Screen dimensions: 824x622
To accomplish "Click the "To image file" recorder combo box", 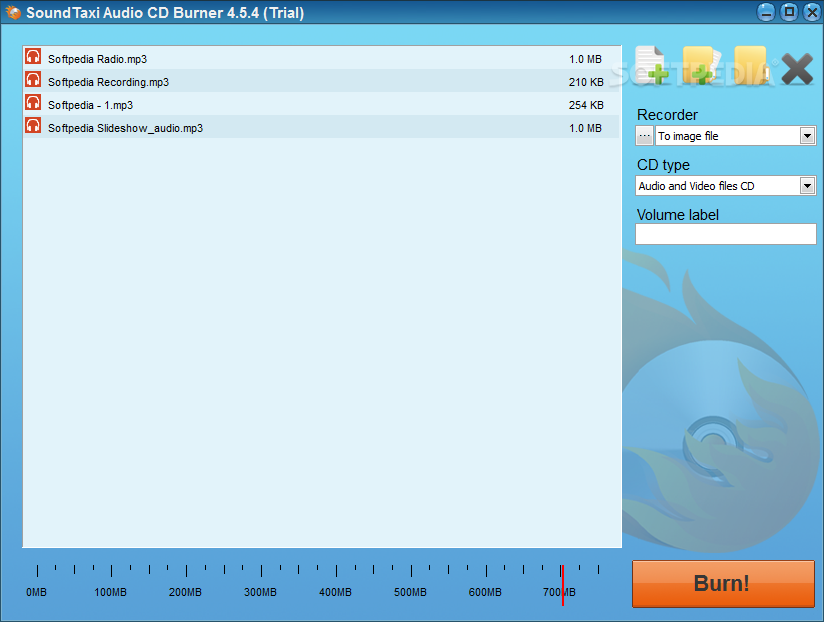I will point(735,136).
